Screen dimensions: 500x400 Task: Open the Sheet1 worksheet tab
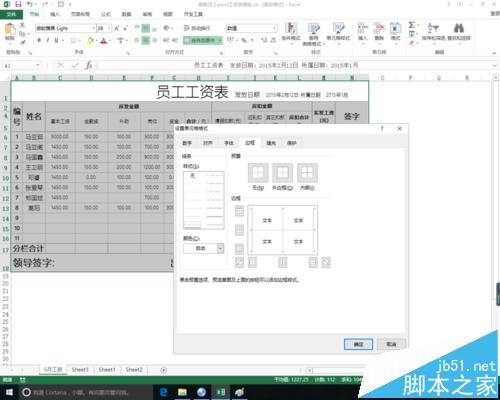pos(107,370)
